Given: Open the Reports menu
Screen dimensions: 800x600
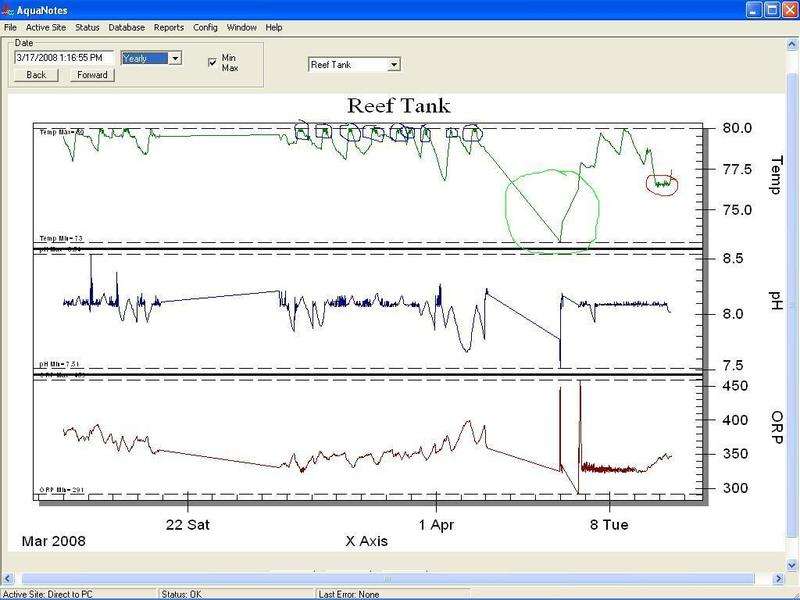Looking at the screenshot, I should (168, 27).
